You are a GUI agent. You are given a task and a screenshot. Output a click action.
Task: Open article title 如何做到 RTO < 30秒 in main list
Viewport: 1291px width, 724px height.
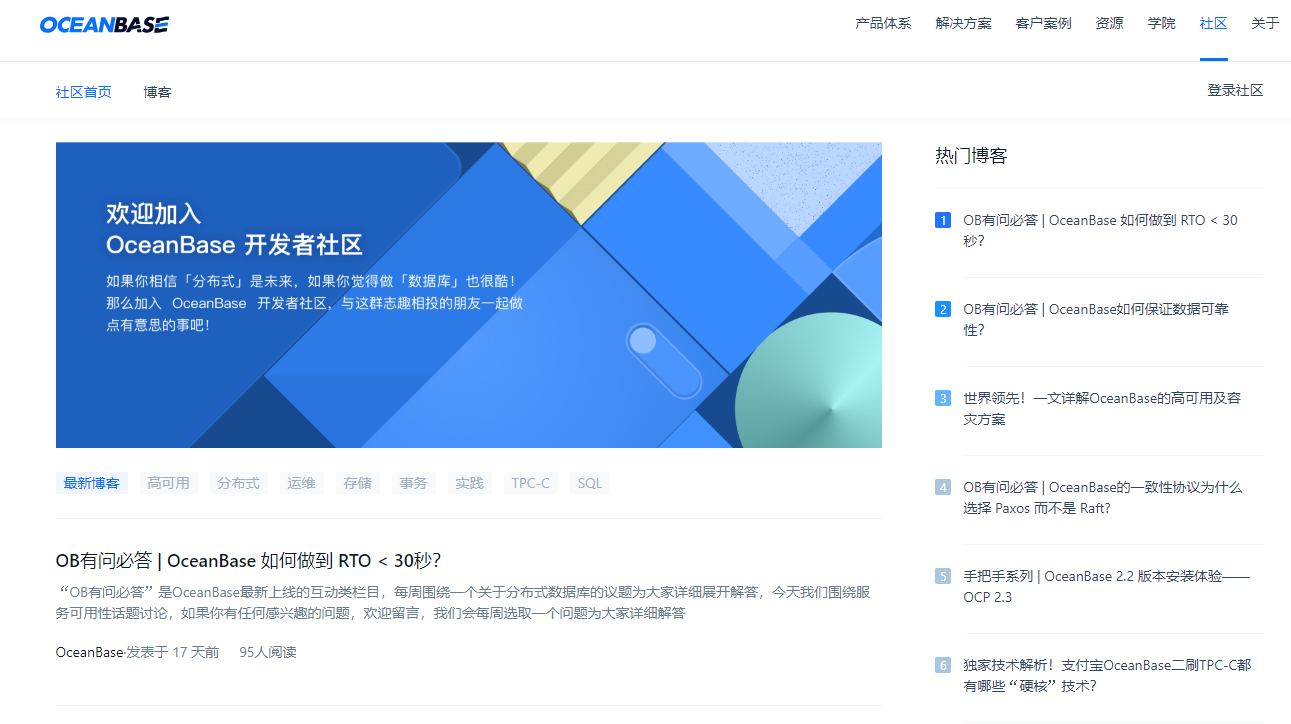pos(249,560)
